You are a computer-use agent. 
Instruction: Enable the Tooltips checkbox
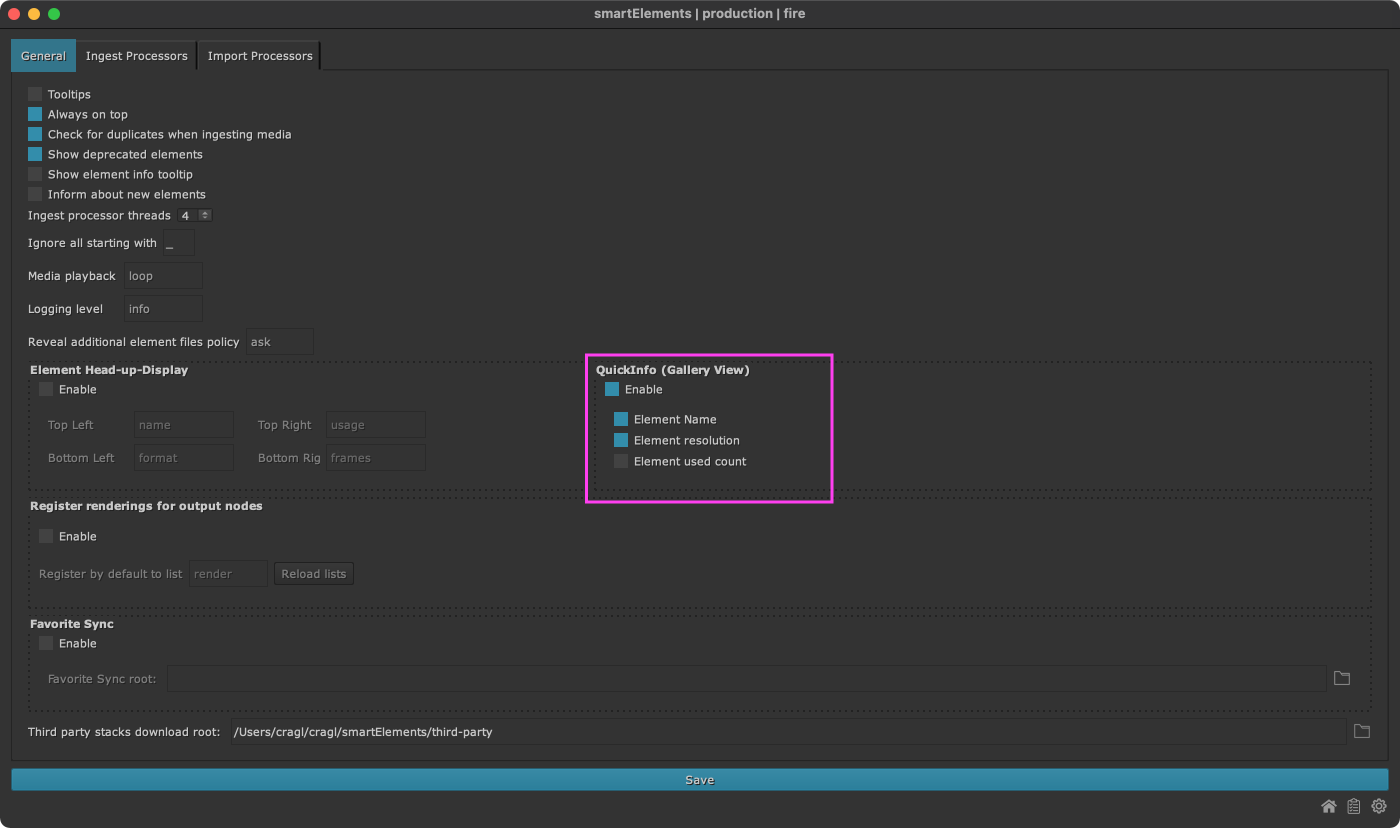35,94
